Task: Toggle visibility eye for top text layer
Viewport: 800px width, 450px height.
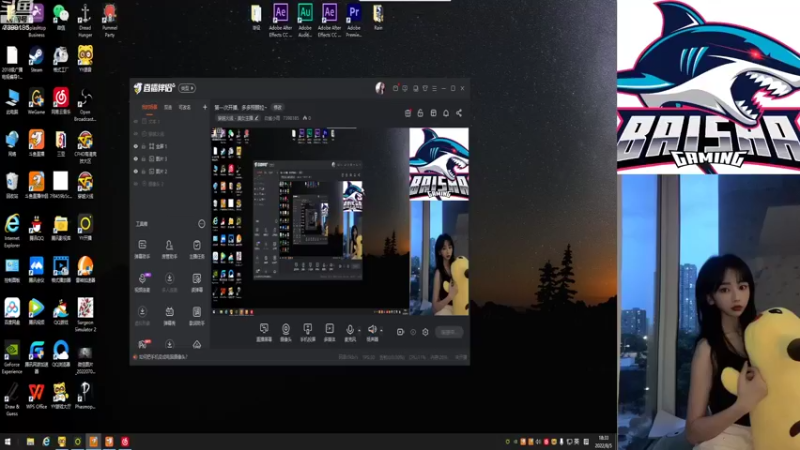Action: tap(136, 121)
